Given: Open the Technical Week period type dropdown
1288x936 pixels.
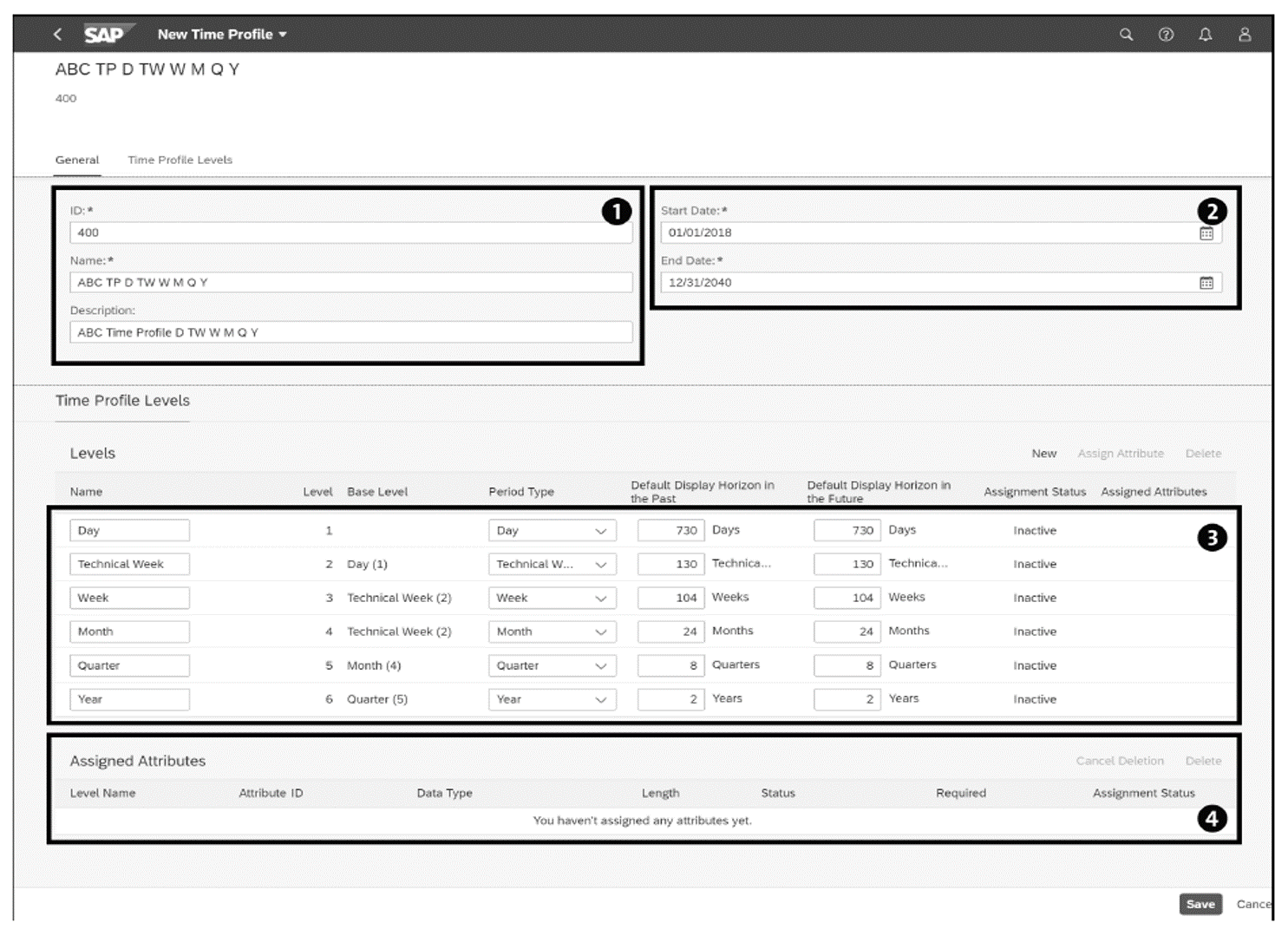Looking at the screenshot, I should click(600, 564).
